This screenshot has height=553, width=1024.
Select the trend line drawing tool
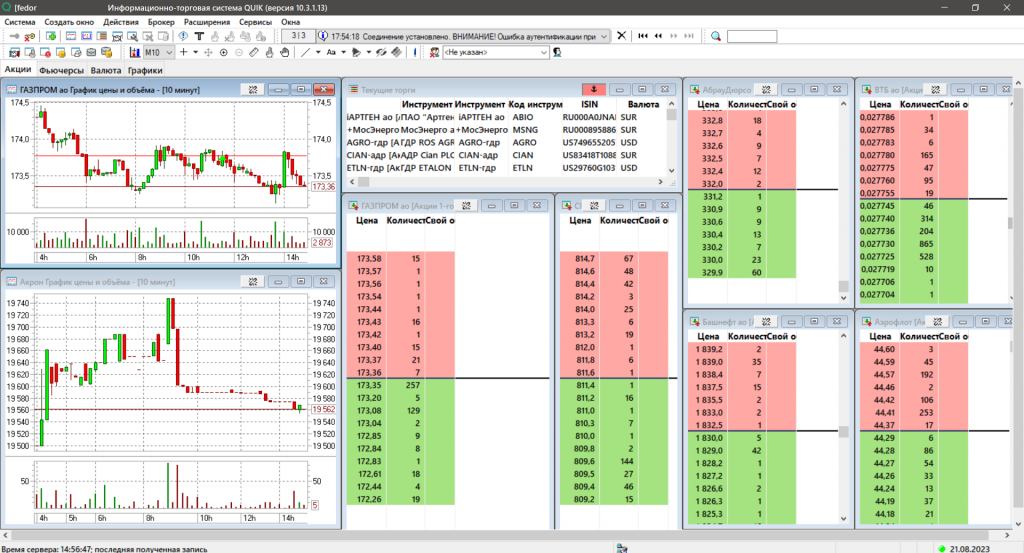click(x=306, y=52)
